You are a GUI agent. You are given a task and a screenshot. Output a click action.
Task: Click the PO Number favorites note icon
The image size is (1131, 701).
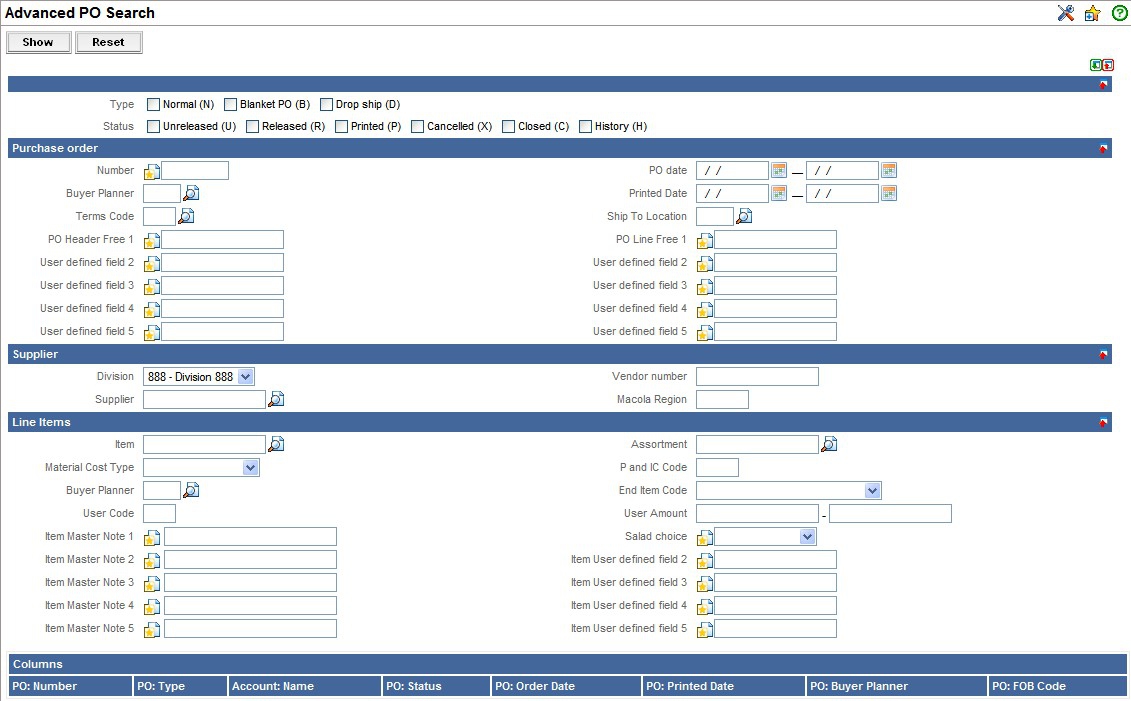point(152,172)
